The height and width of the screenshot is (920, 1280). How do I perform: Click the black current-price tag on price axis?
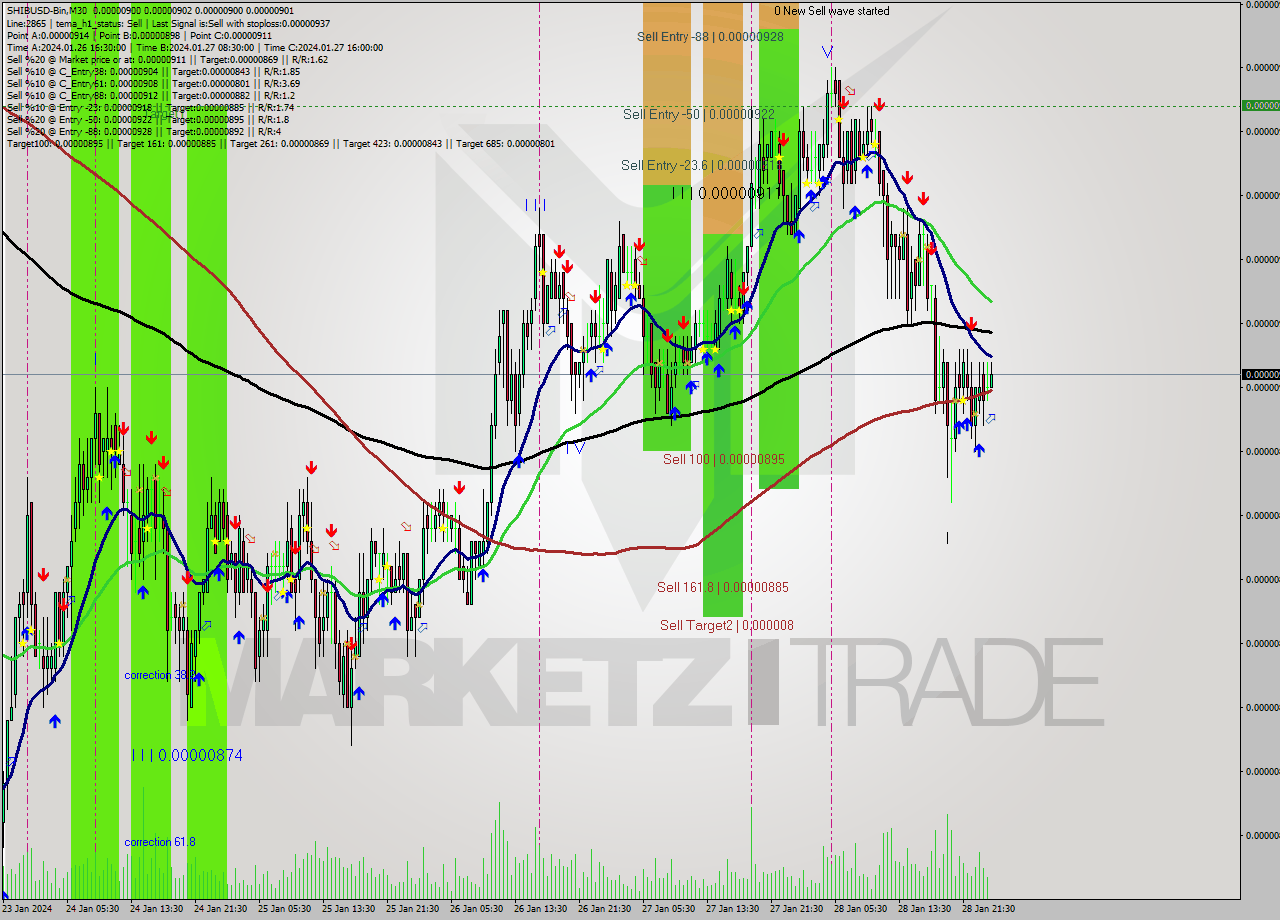coord(1261,374)
